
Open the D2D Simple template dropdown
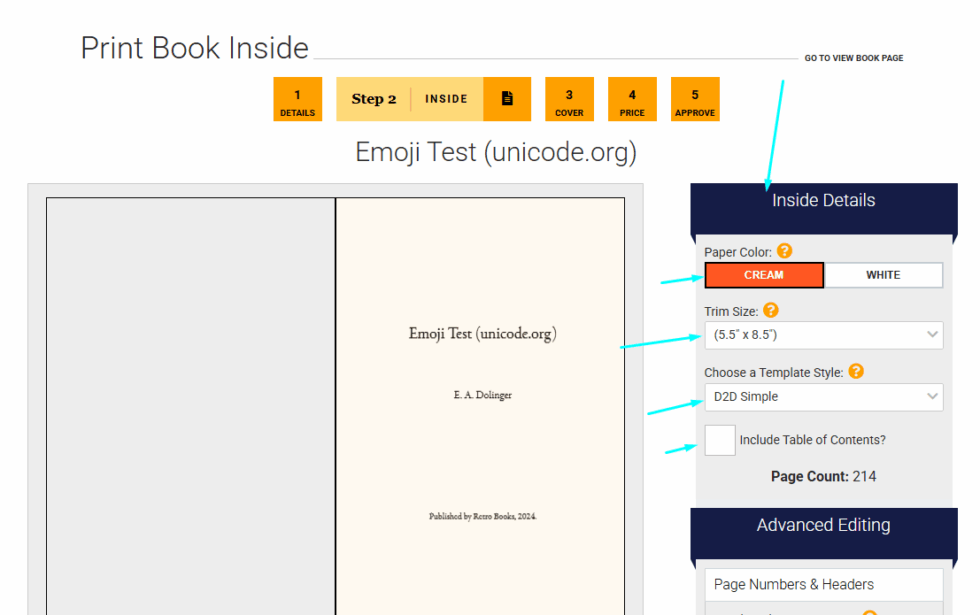pos(823,397)
